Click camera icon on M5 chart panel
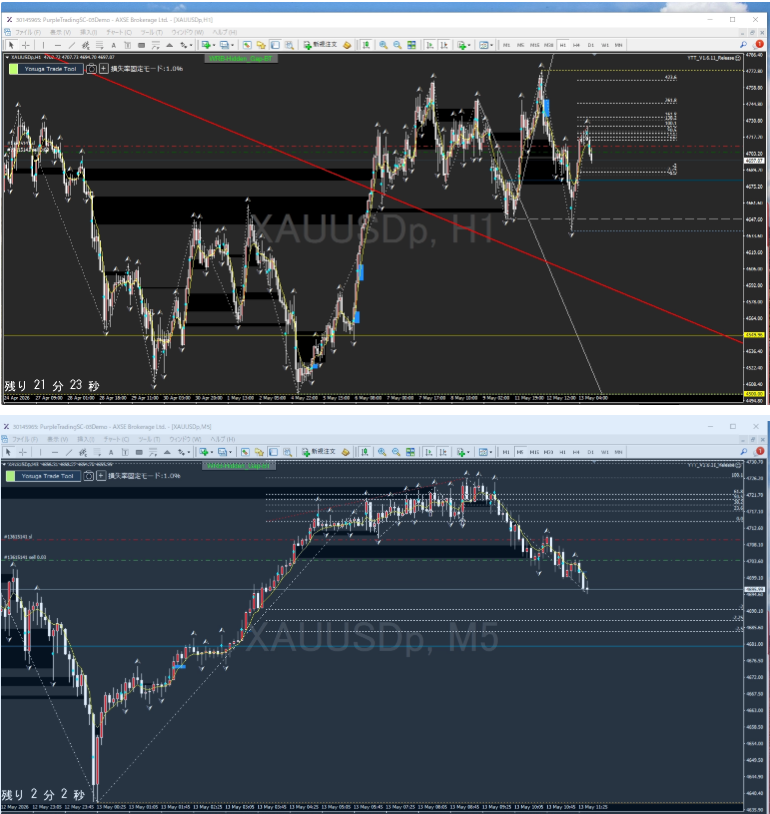 pyautogui.click(x=89, y=476)
